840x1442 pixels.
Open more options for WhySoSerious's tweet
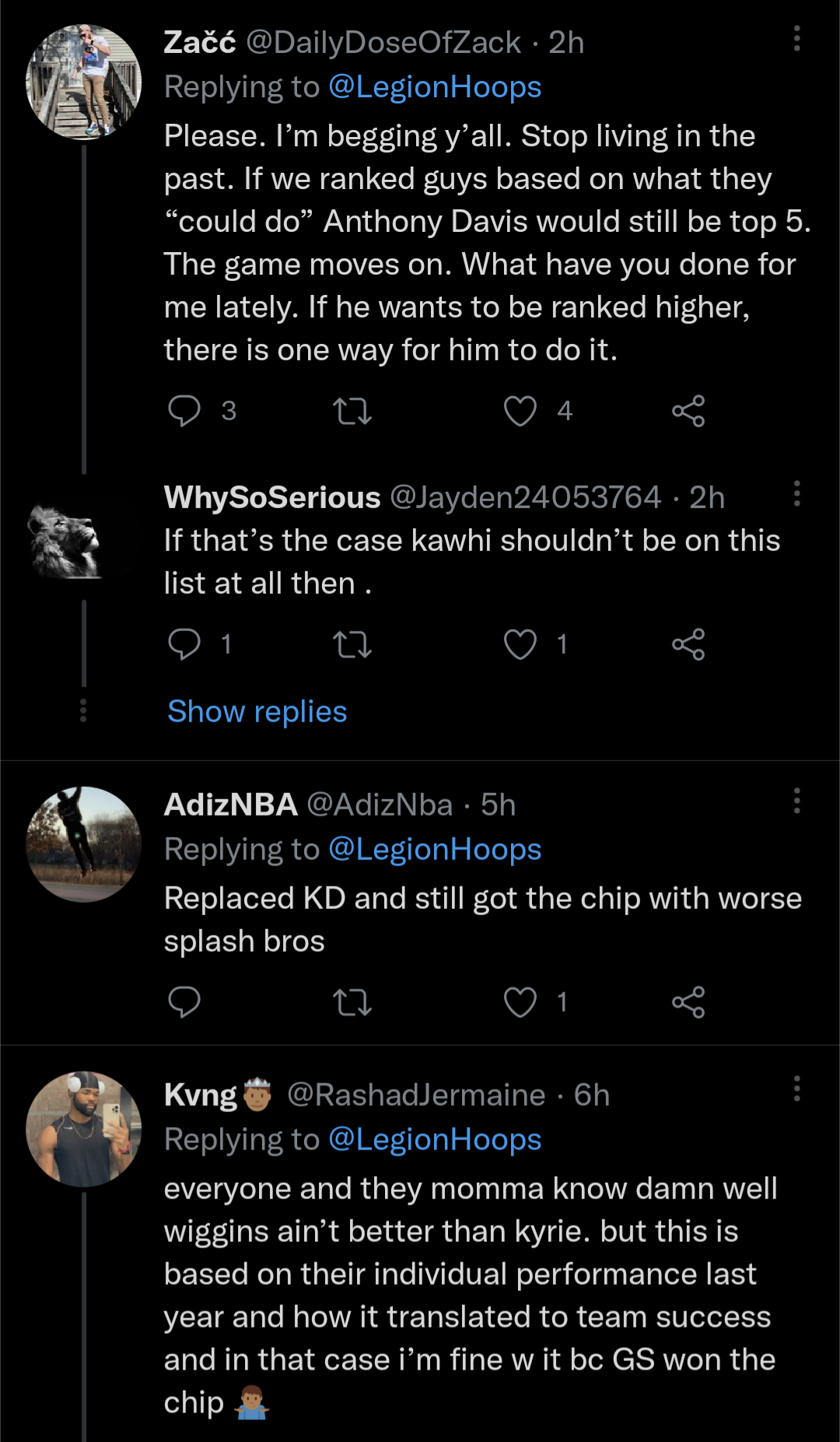[x=796, y=493]
